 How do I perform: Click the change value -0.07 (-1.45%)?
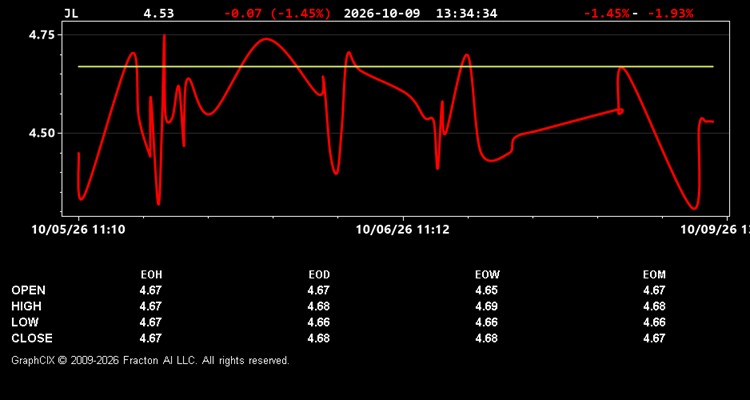[x=277, y=13]
